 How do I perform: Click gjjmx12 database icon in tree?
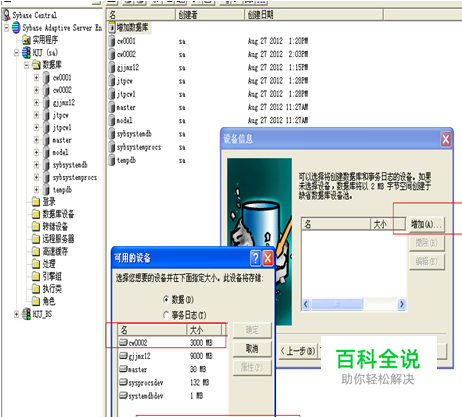47,103
